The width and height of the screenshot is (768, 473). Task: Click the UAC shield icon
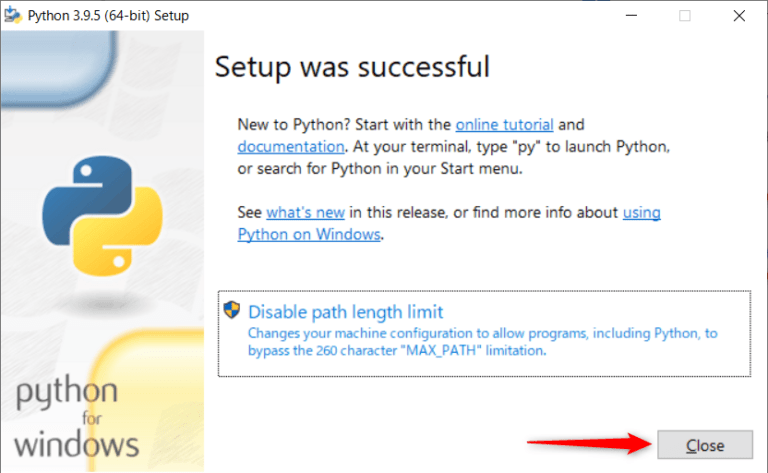(x=232, y=310)
